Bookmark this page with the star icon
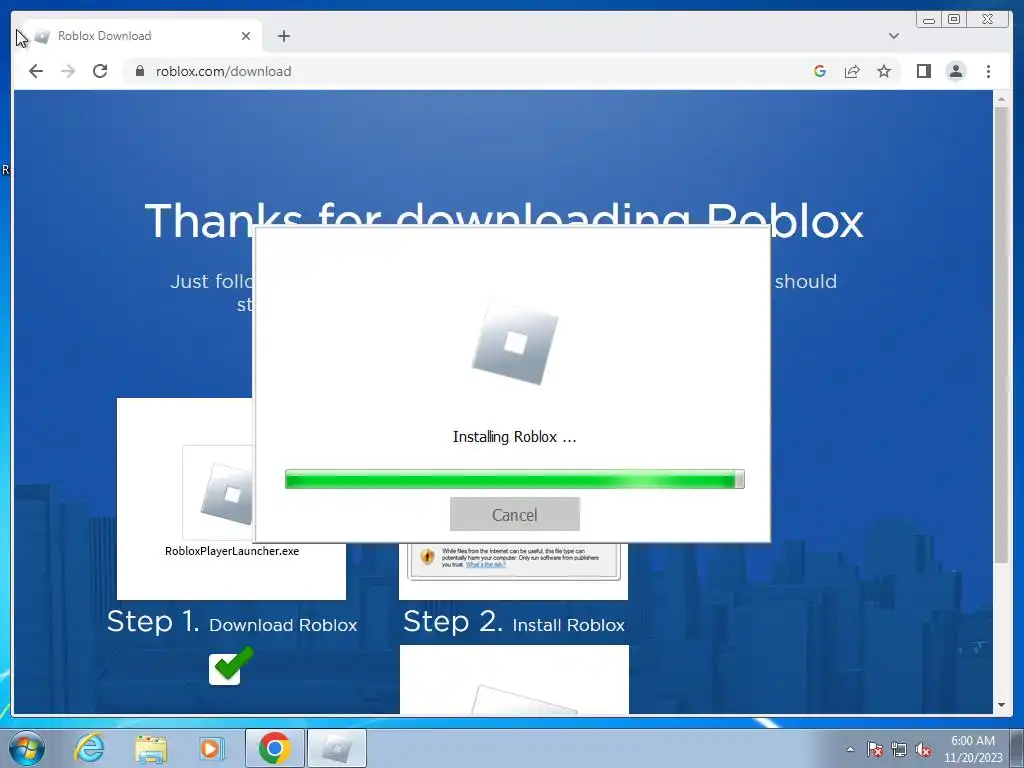Viewport: 1024px width, 768px height. point(884,71)
